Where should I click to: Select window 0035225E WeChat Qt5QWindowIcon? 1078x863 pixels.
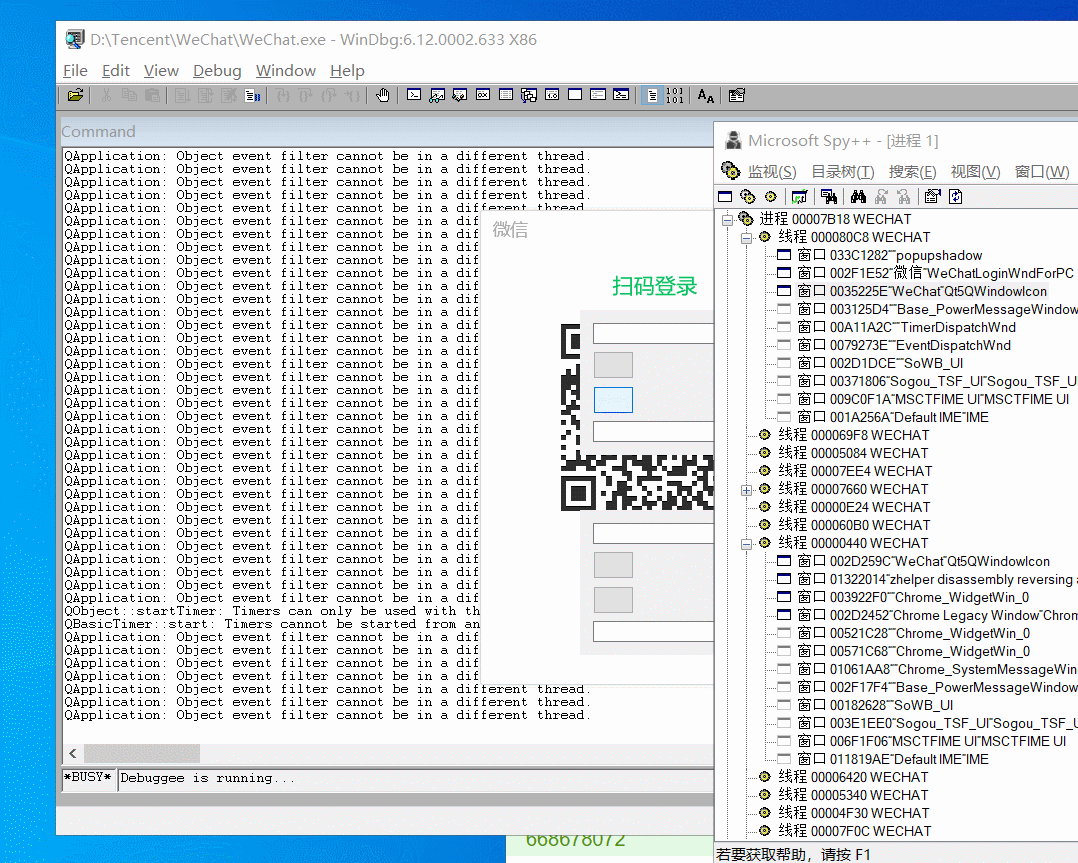pyautogui.click(x=922, y=291)
